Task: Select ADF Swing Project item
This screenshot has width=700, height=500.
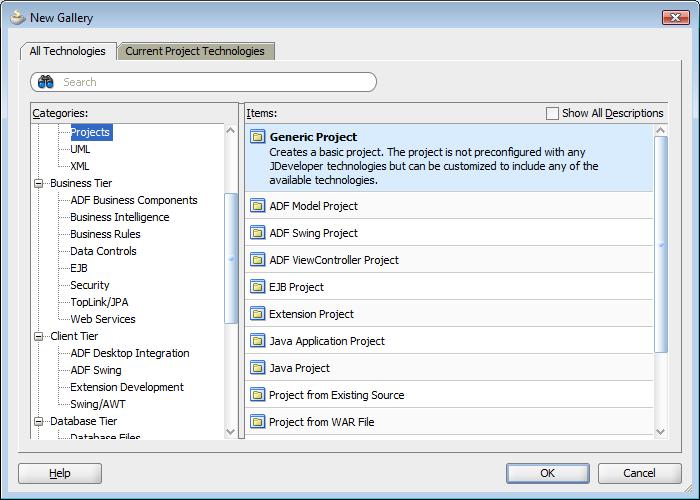Action: 449,233
